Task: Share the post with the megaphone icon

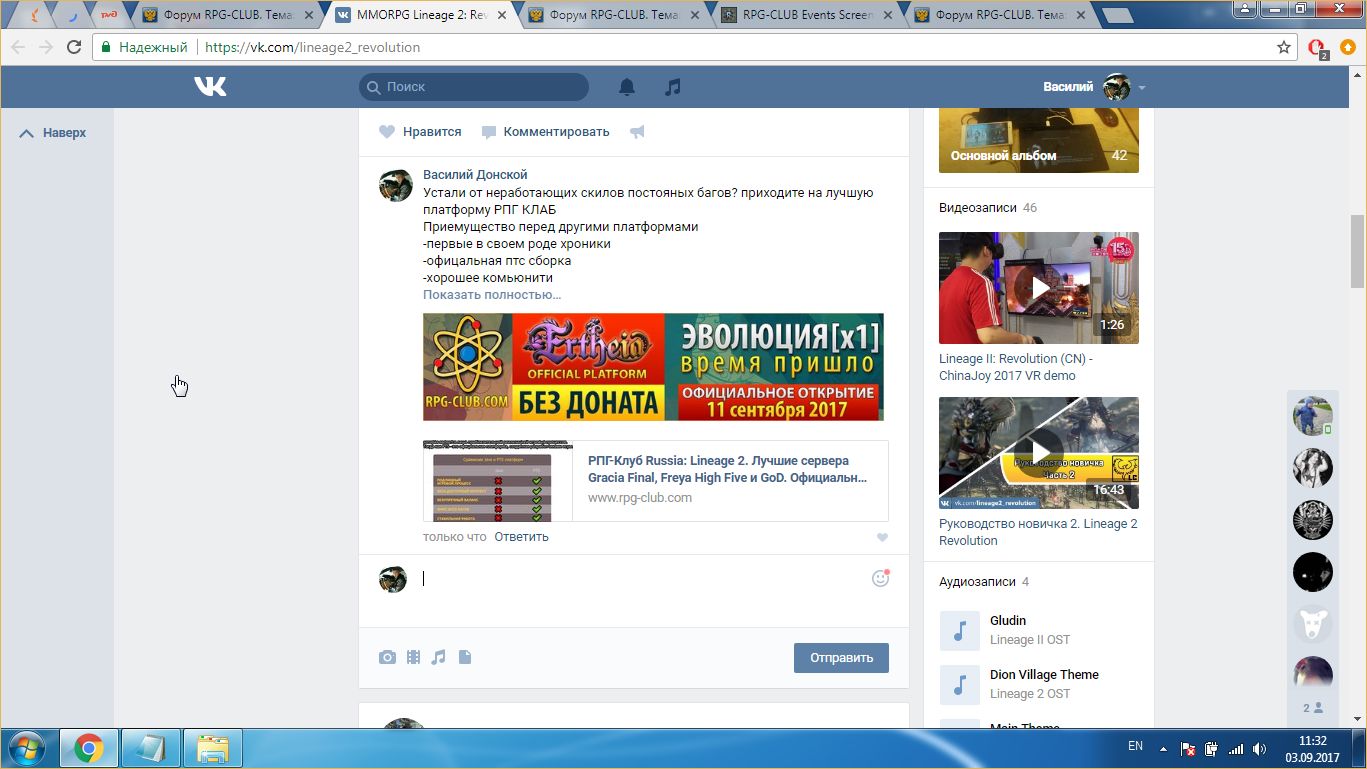Action: pos(637,131)
